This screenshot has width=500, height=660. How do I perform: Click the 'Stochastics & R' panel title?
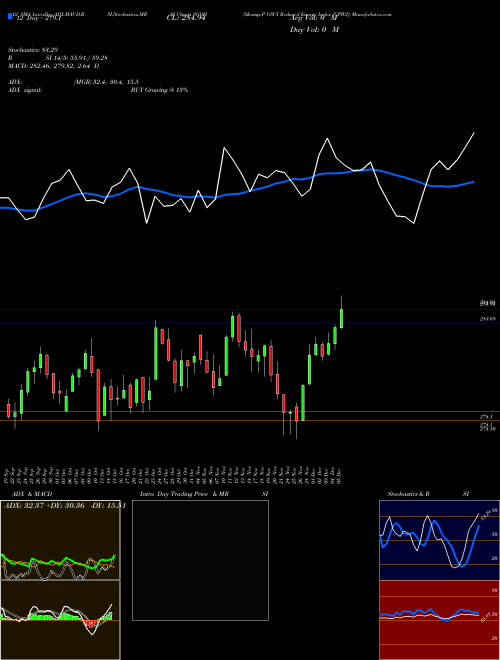coord(409,494)
